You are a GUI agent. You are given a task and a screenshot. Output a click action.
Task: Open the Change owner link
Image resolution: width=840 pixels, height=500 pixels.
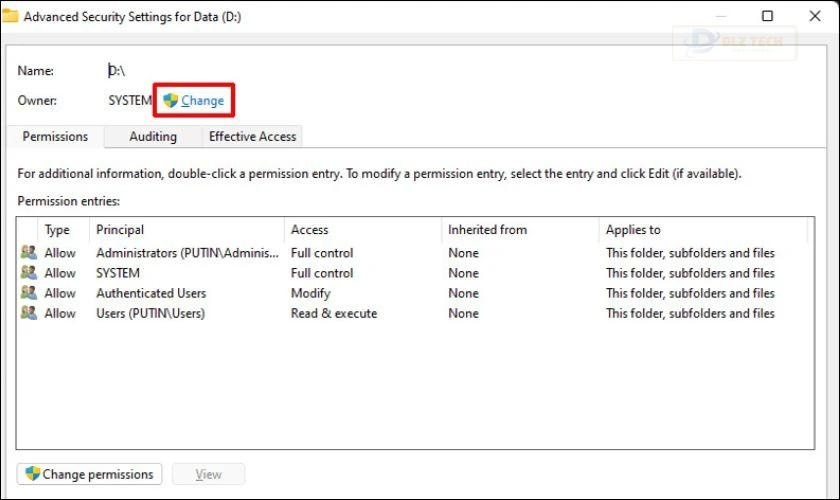pos(202,101)
